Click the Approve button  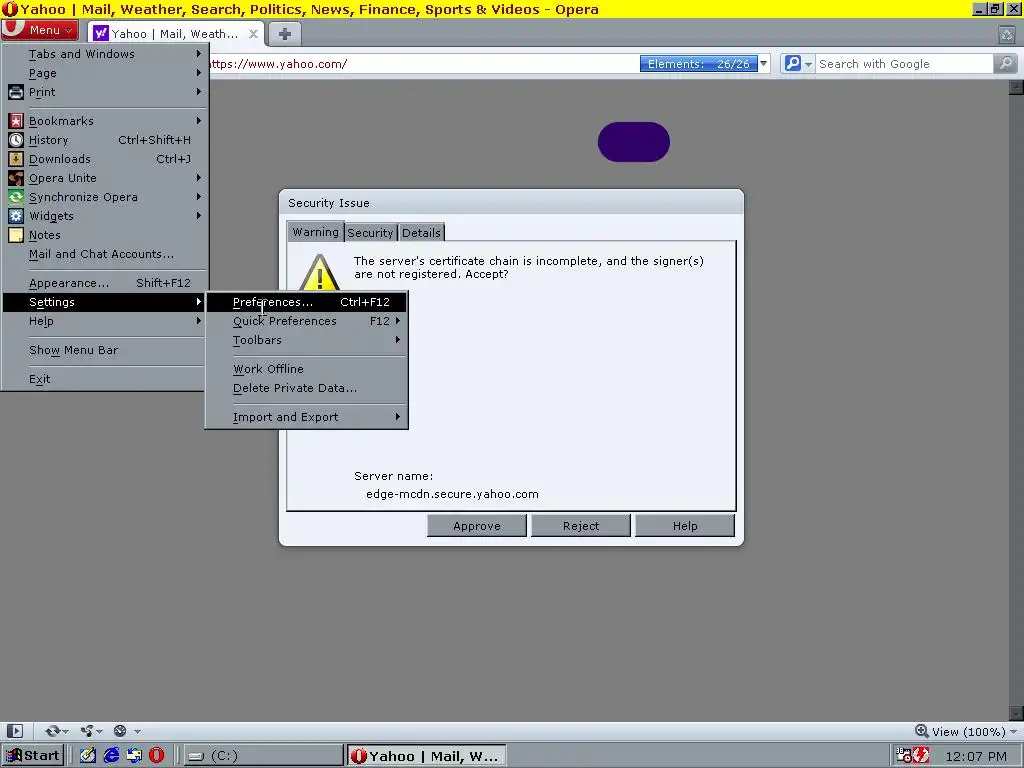pyautogui.click(x=477, y=526)
